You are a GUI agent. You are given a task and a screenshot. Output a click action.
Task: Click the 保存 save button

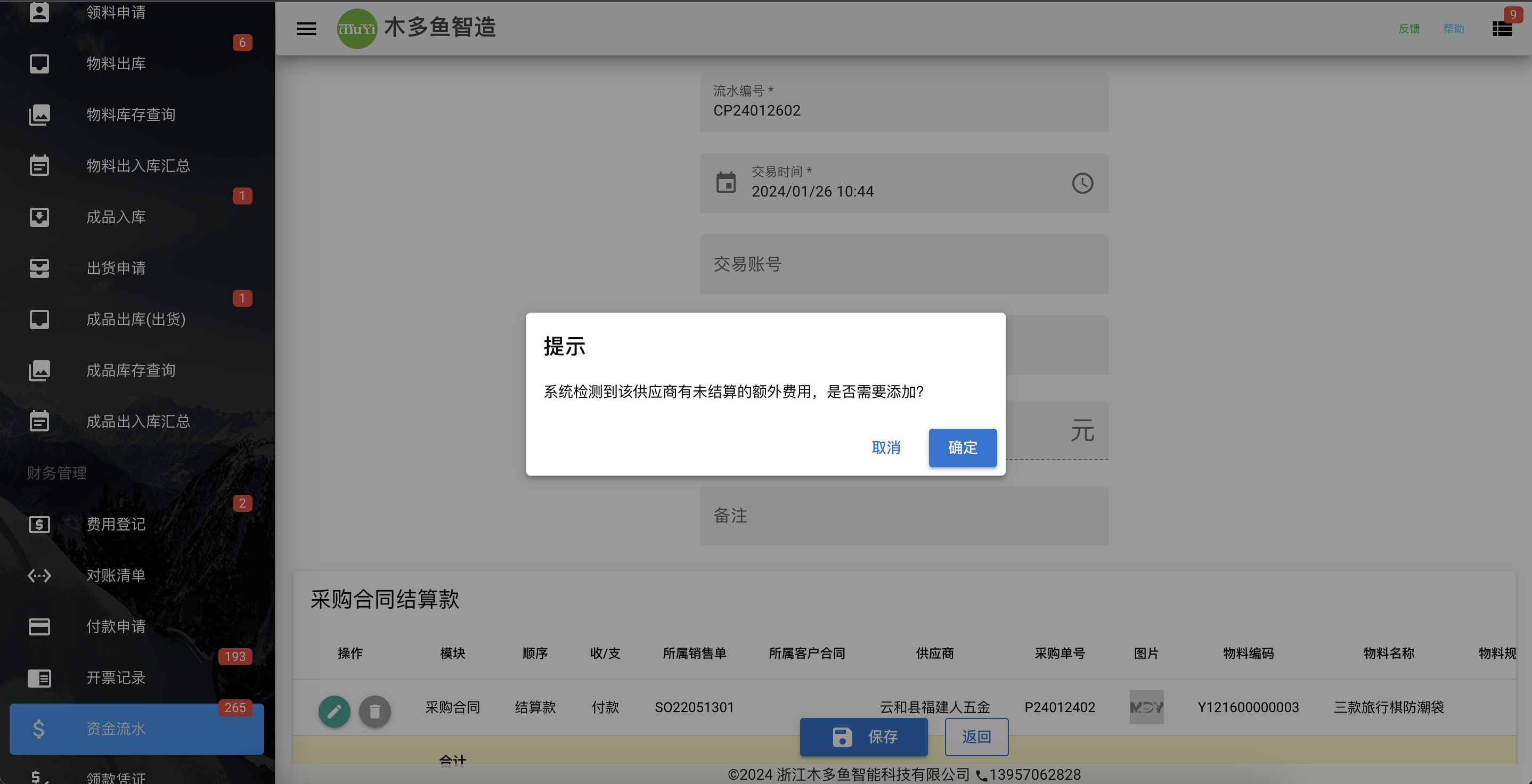[x=863, y=737]
